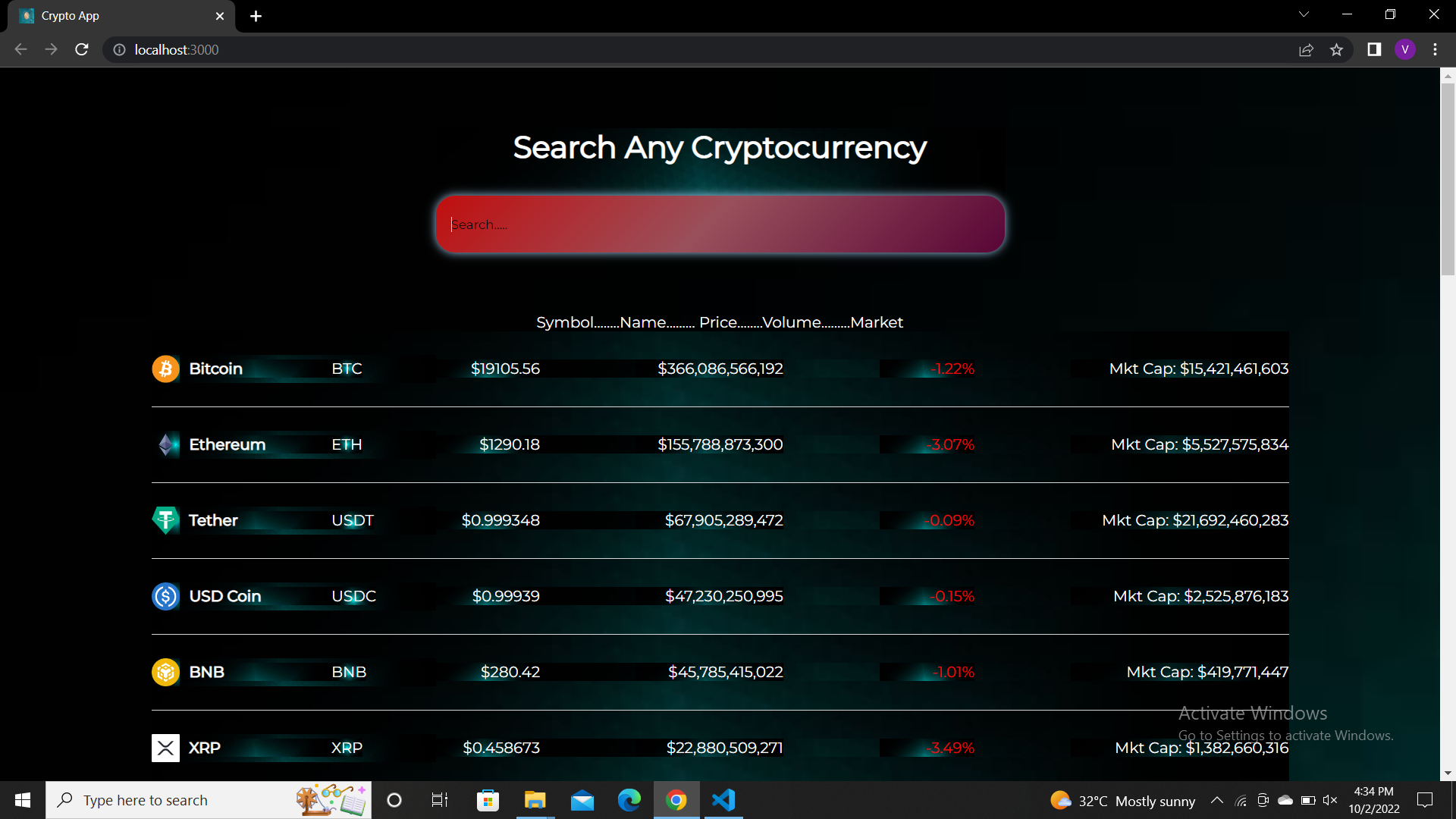Select the XRP coin icon
This screenshot has width=1456, height=819.
pos(165,748)
